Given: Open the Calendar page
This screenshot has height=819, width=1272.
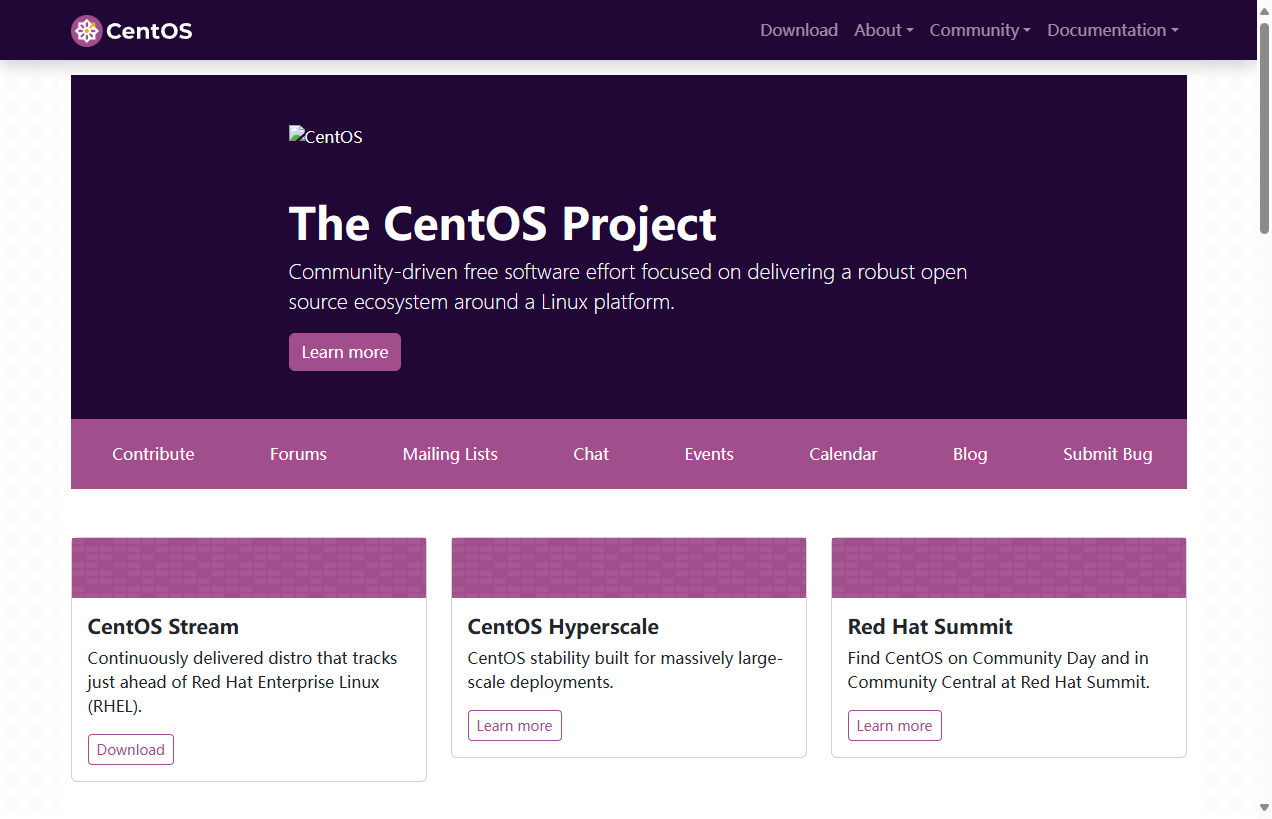Looking at the screenshot, I should pos(842,453).
